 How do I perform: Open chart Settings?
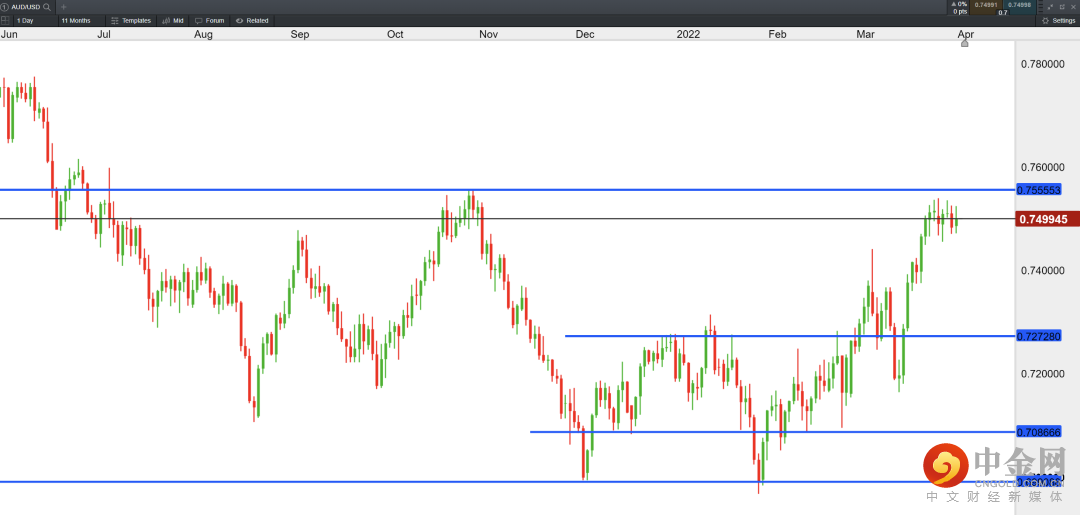(1059, 21)
